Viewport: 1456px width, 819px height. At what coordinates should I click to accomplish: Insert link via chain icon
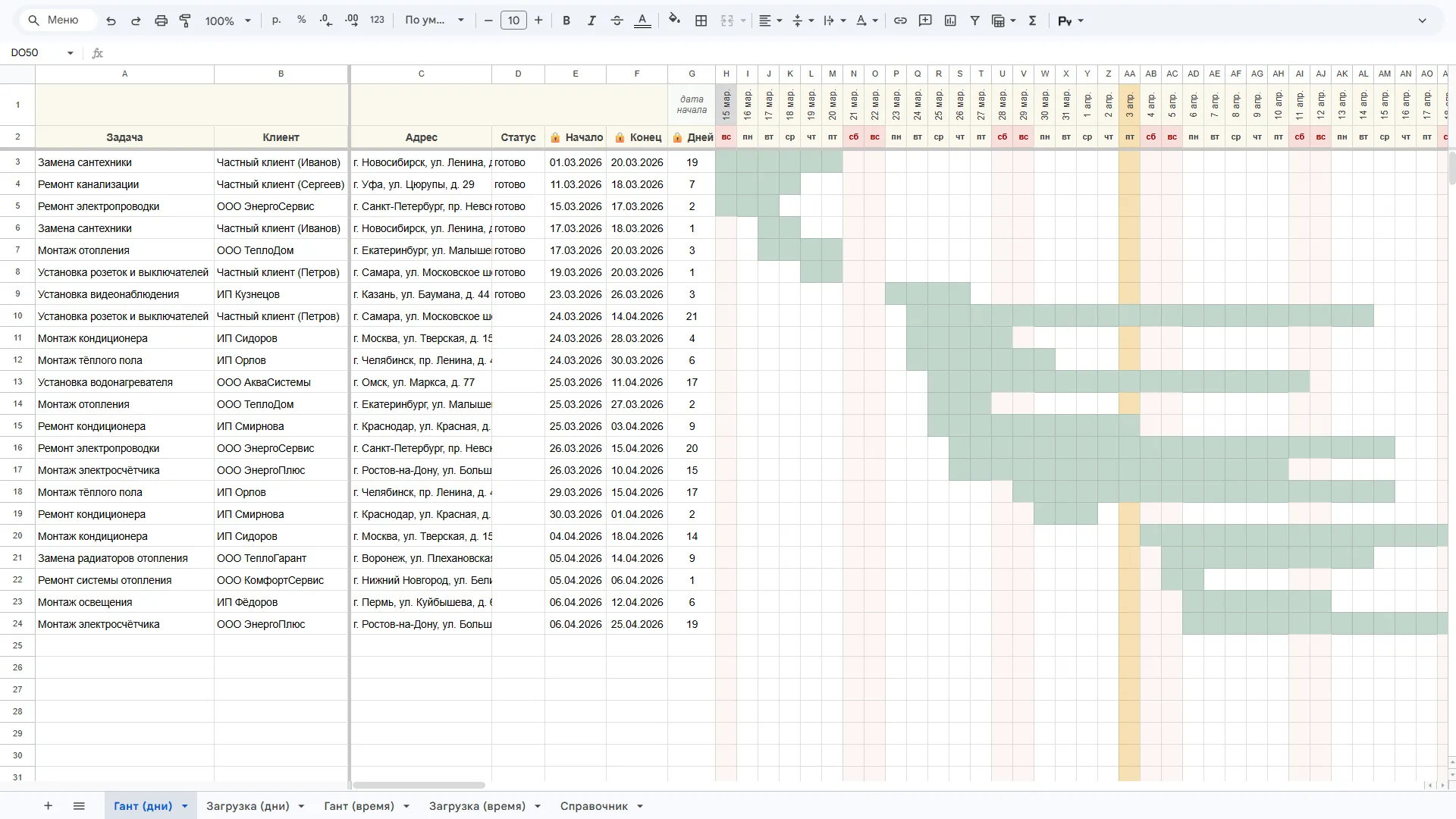pos(900,20)
